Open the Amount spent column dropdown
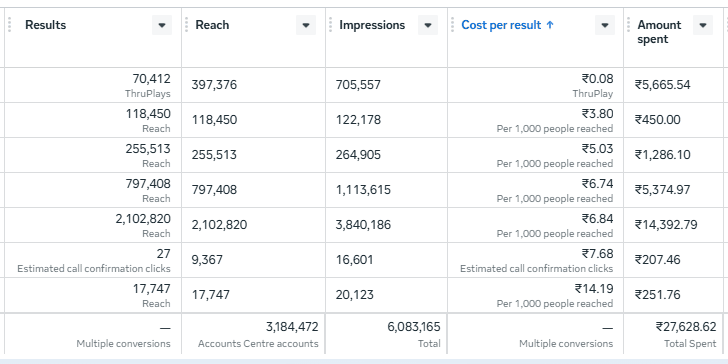Screen dimensions: 728x364 click(703, 25)
